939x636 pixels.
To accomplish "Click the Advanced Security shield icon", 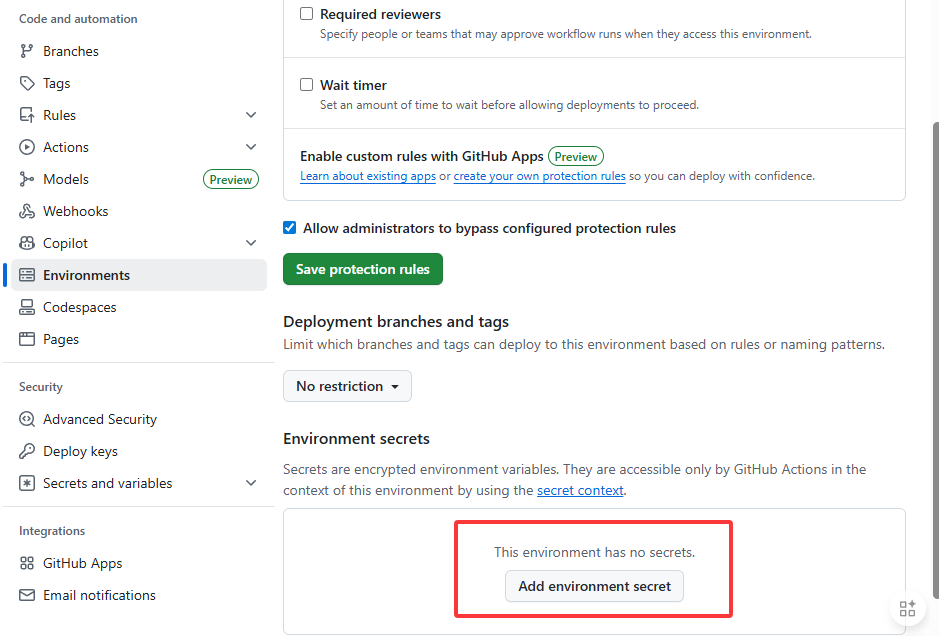I will point(26,419).
